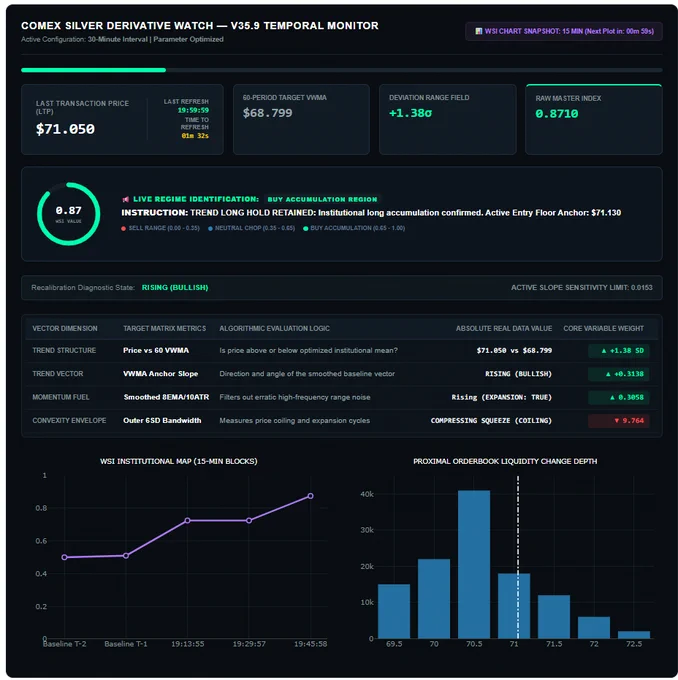Click the 0.8710 raw master index

pyautogui.click(x=557, y=114)
